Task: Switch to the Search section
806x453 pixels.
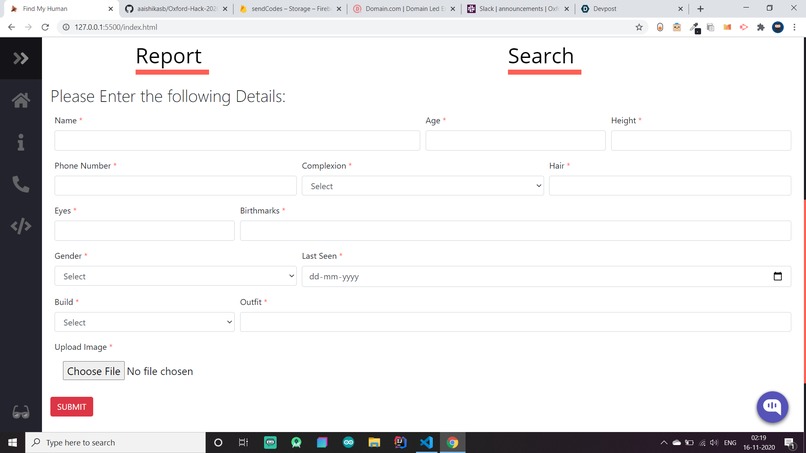Action: pos(541,56)
